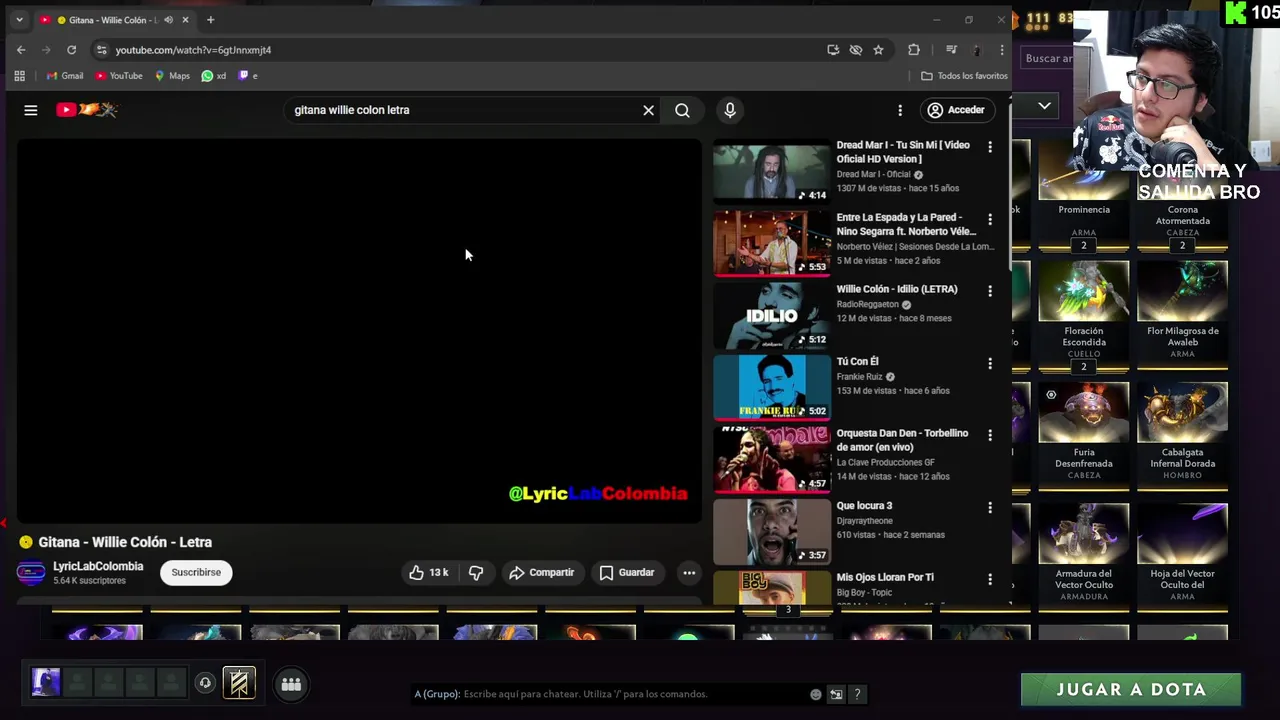Image resolution: width=1280 pixels, height=720 pixels.
Task: Open the LyricLabColombia channel name link
Action: tap(98, 566)
